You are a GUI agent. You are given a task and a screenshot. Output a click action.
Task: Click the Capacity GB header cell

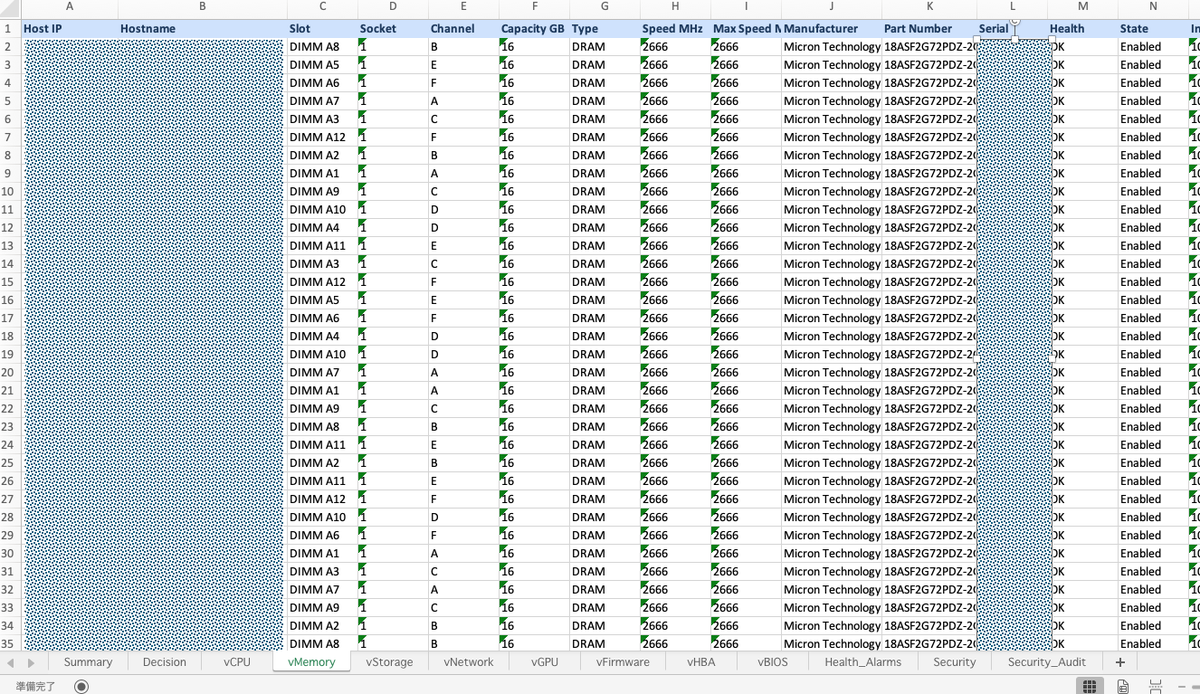pyautogui.click(x=534, y=28)
